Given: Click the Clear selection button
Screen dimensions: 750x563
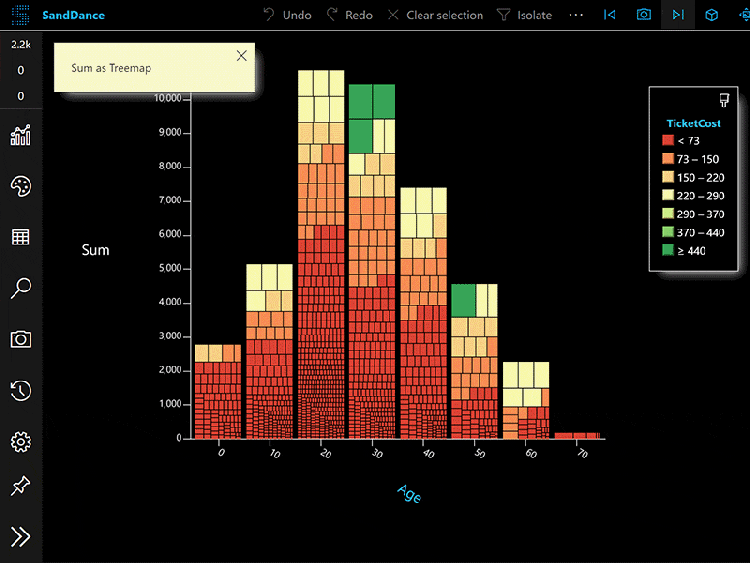Looking at the screenshot, I should pos(435,15).
